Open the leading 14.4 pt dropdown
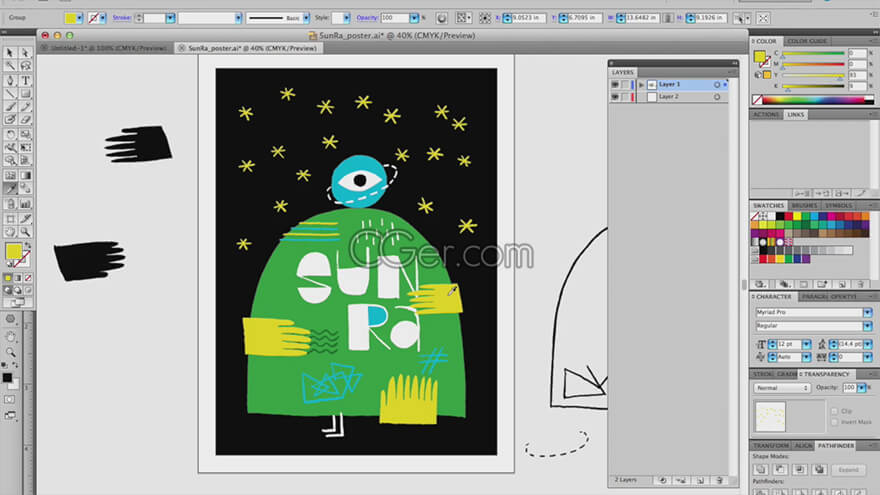 pyautogui.click(x=867, y=344)
